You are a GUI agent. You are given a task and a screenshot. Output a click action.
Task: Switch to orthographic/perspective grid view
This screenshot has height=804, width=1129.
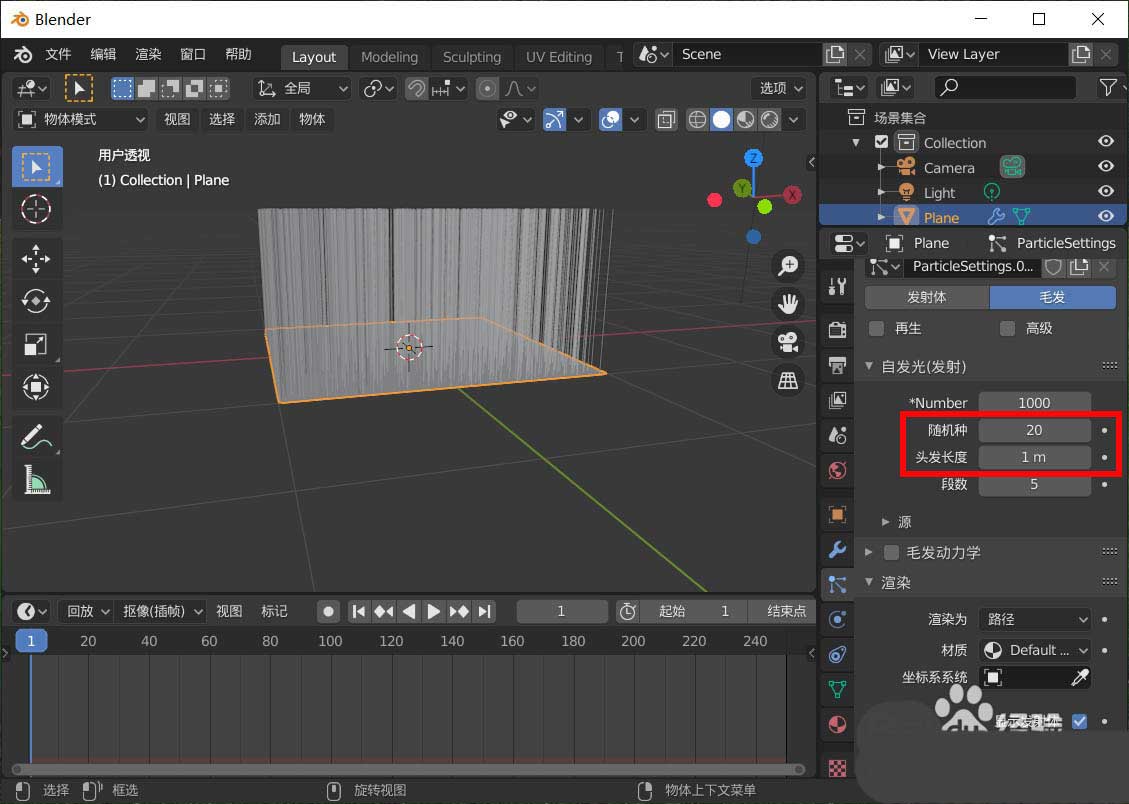pos(789,380)
